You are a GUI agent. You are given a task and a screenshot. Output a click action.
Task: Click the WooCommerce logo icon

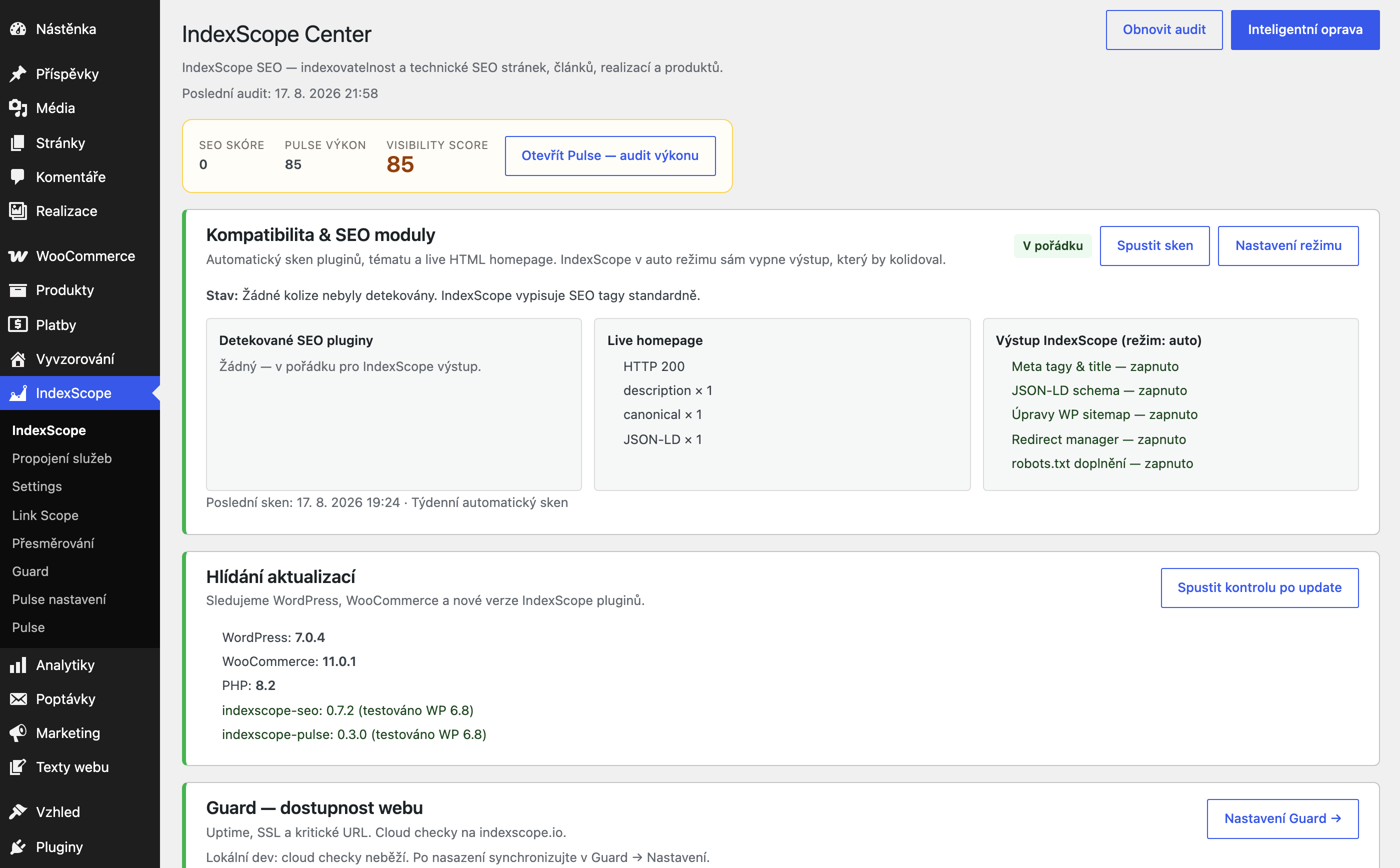[x=18, y=256]
